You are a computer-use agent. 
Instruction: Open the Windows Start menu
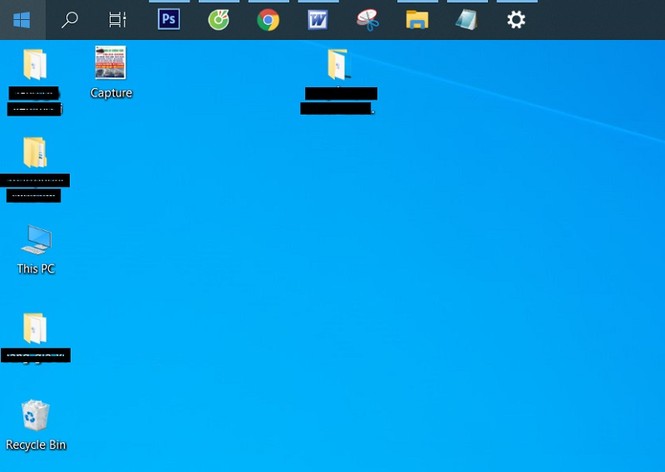pos(22,20)
